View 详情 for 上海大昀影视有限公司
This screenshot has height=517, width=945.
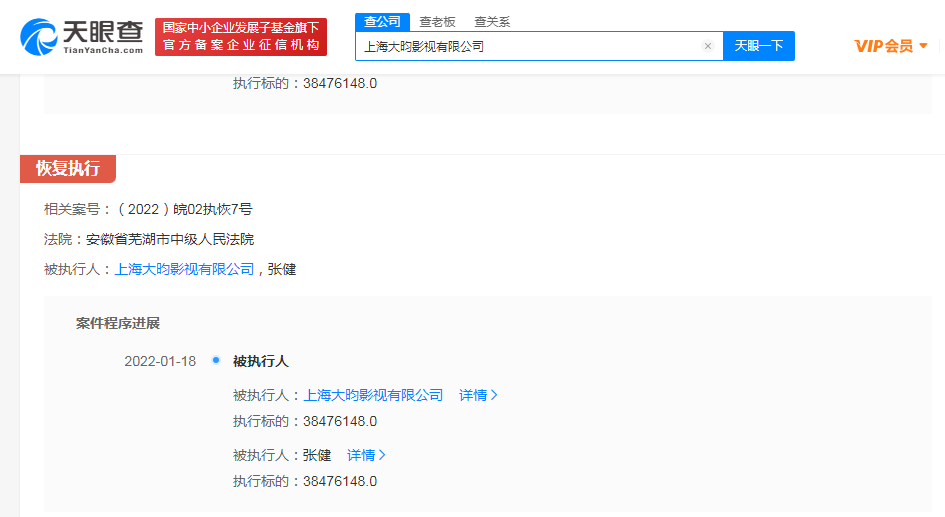(x=479, y=395)
